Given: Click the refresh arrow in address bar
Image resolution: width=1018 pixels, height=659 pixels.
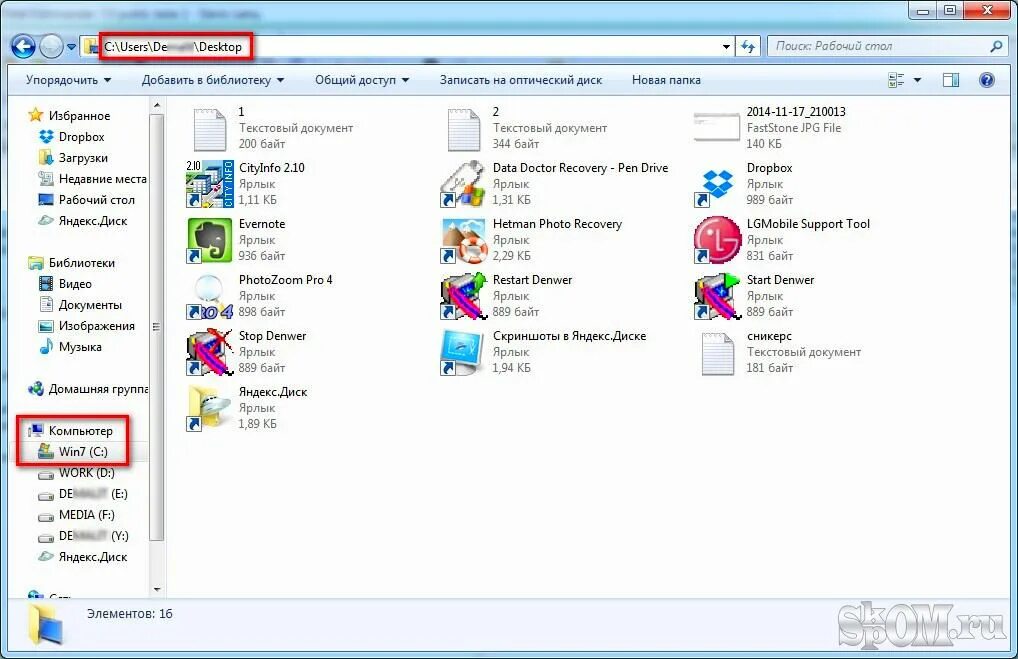Looking at the screenshot, I should 748,46.
